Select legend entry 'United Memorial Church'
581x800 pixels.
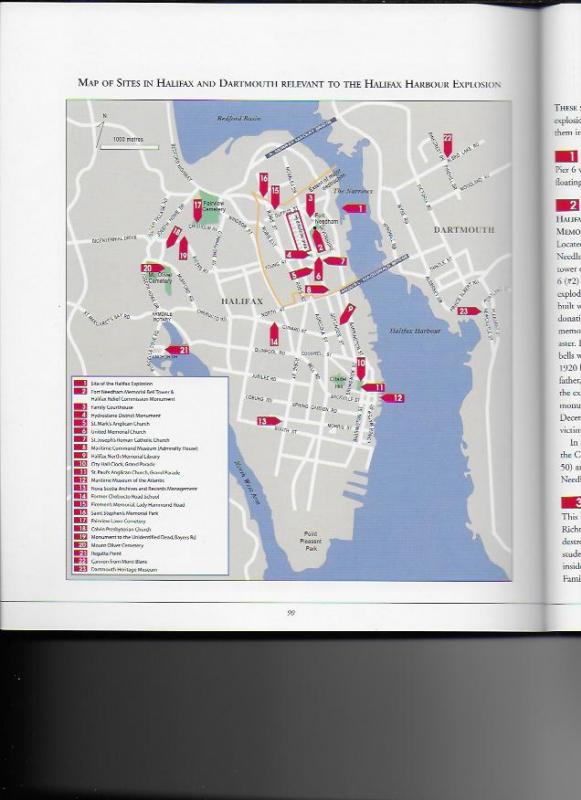tap(110, 432)
